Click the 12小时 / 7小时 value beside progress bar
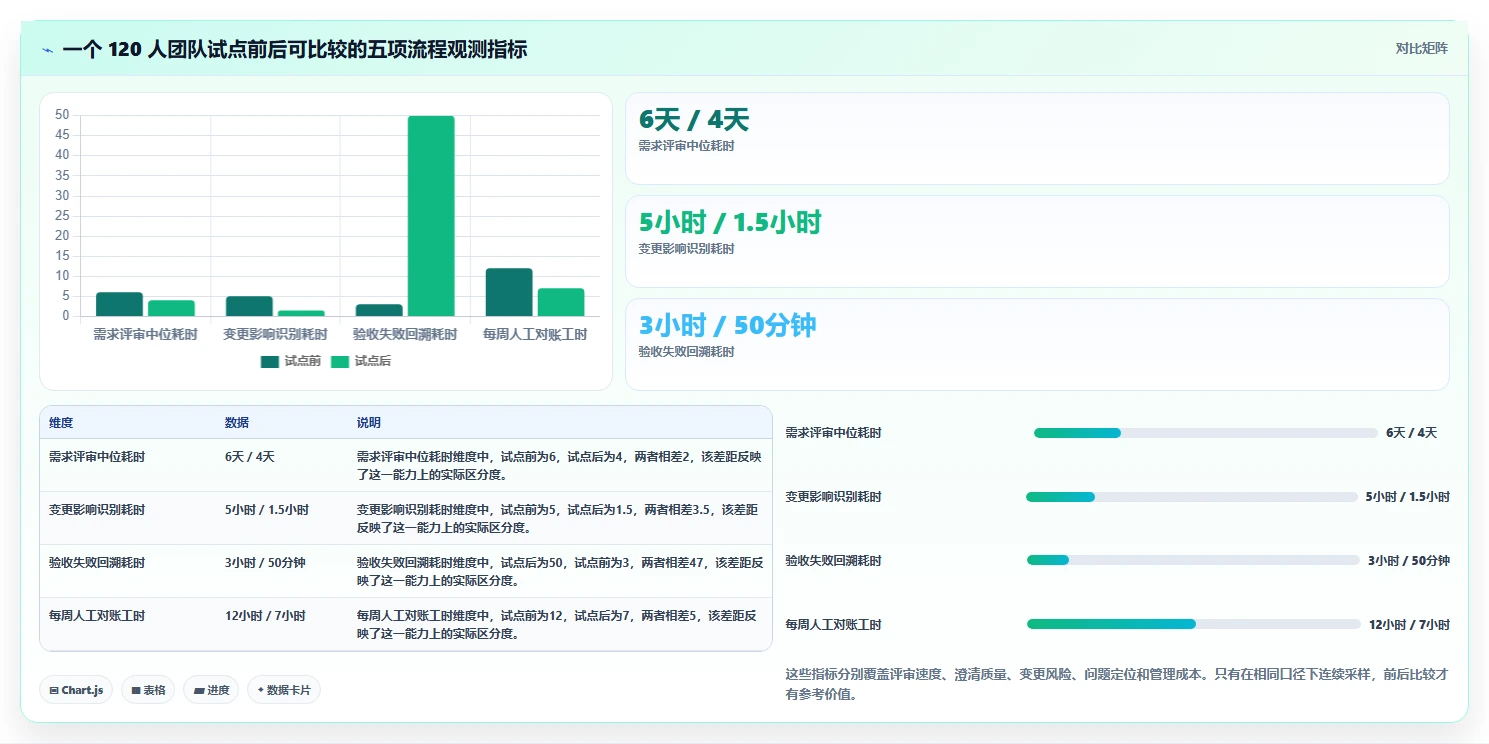1489x744 pixels. [1409, 625]
